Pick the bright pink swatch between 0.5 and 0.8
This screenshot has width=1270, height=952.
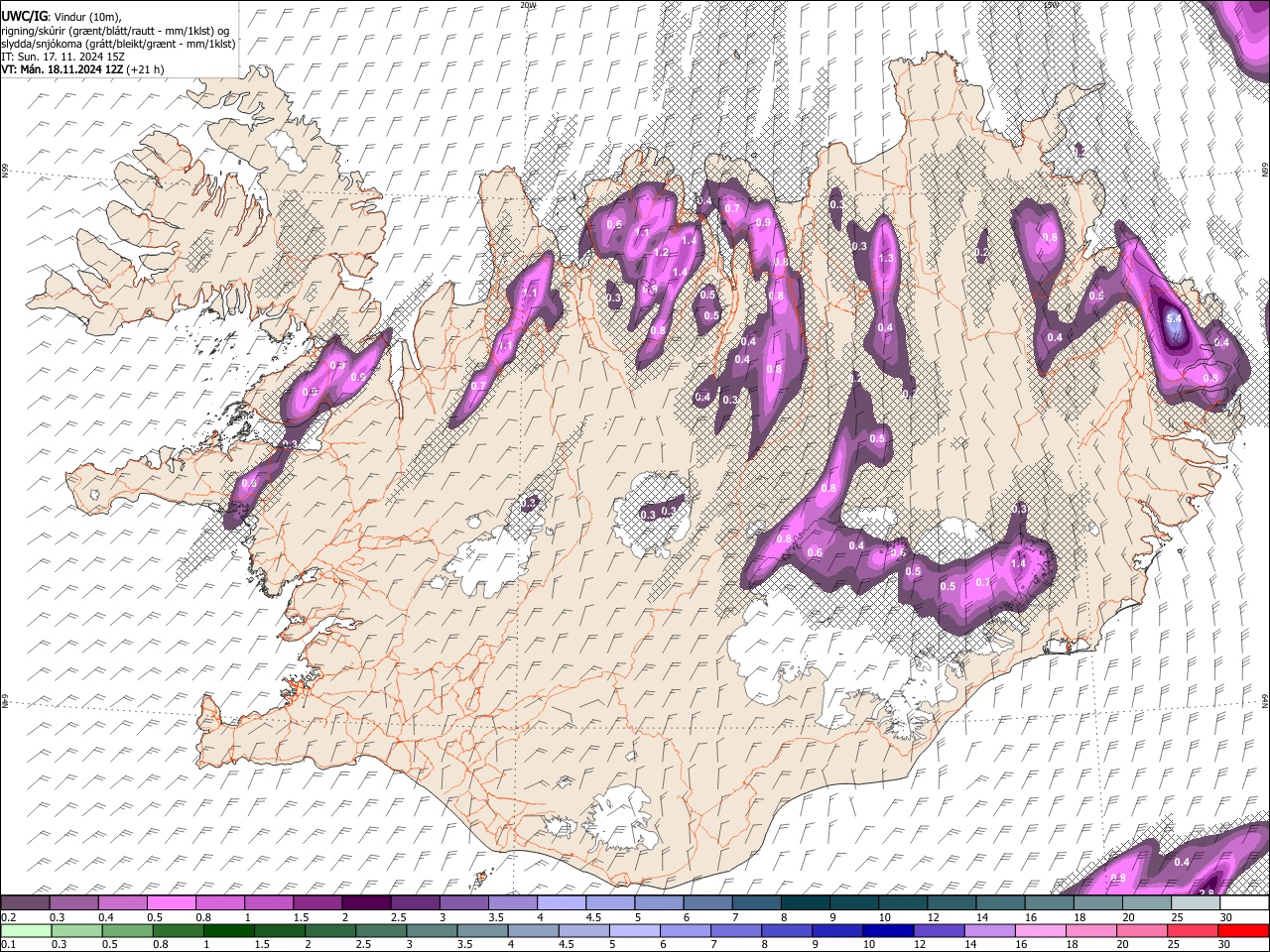[x=172, y=902]
